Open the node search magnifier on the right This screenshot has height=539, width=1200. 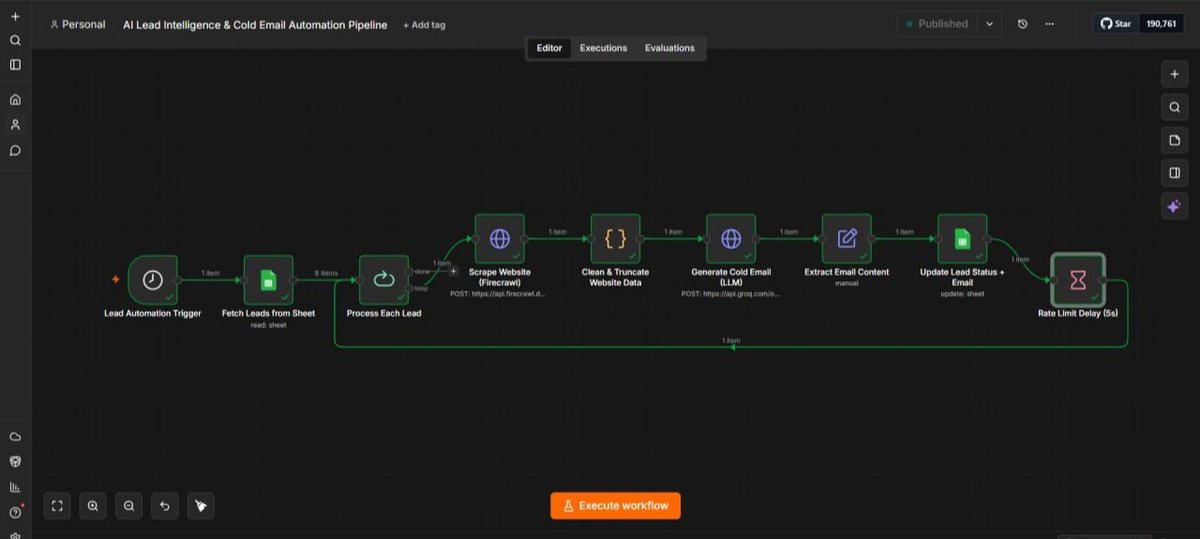tap(1174, 107)
